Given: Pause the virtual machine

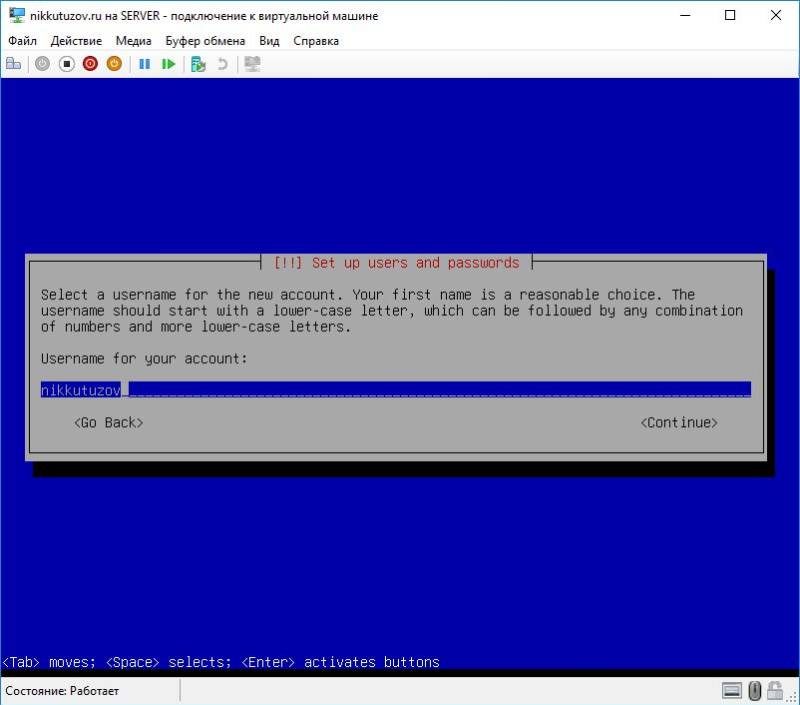Looking at the screenshot, I should coord(144,64).
